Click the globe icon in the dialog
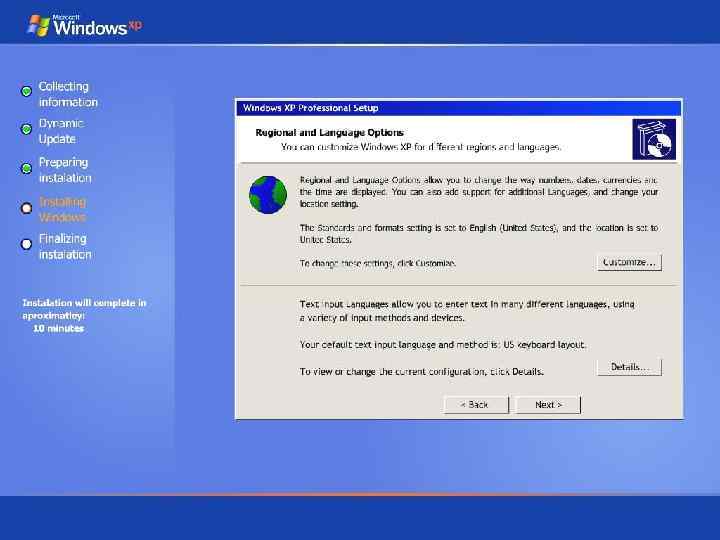Image resolution: width=720 pixels, height=540 pixels. tap(268, 195)
